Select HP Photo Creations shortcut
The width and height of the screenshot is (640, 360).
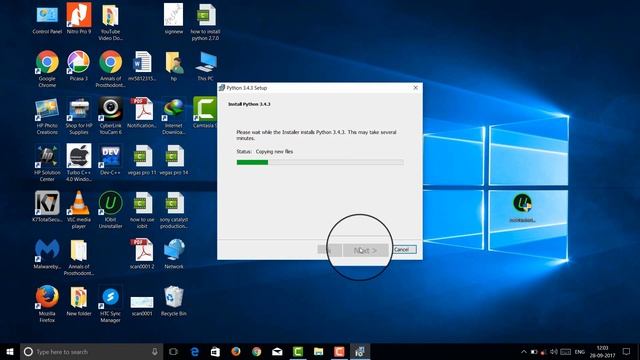pyautogui.click(x=47, y=116)
